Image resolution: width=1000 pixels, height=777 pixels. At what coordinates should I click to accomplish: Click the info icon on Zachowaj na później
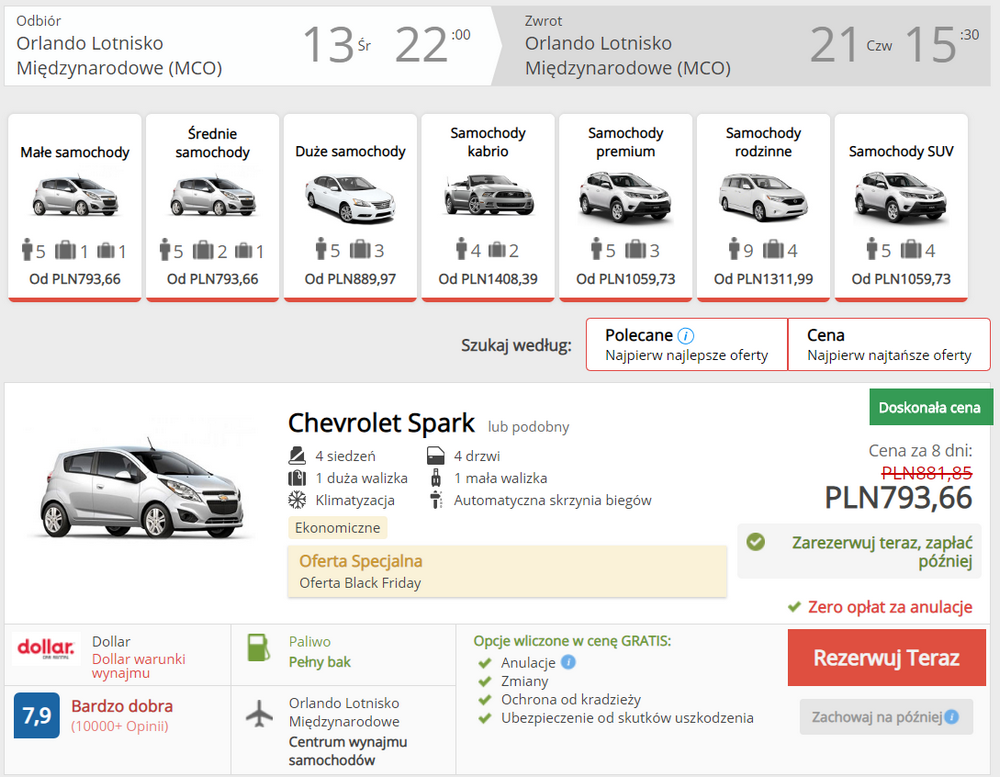(951, 716)
